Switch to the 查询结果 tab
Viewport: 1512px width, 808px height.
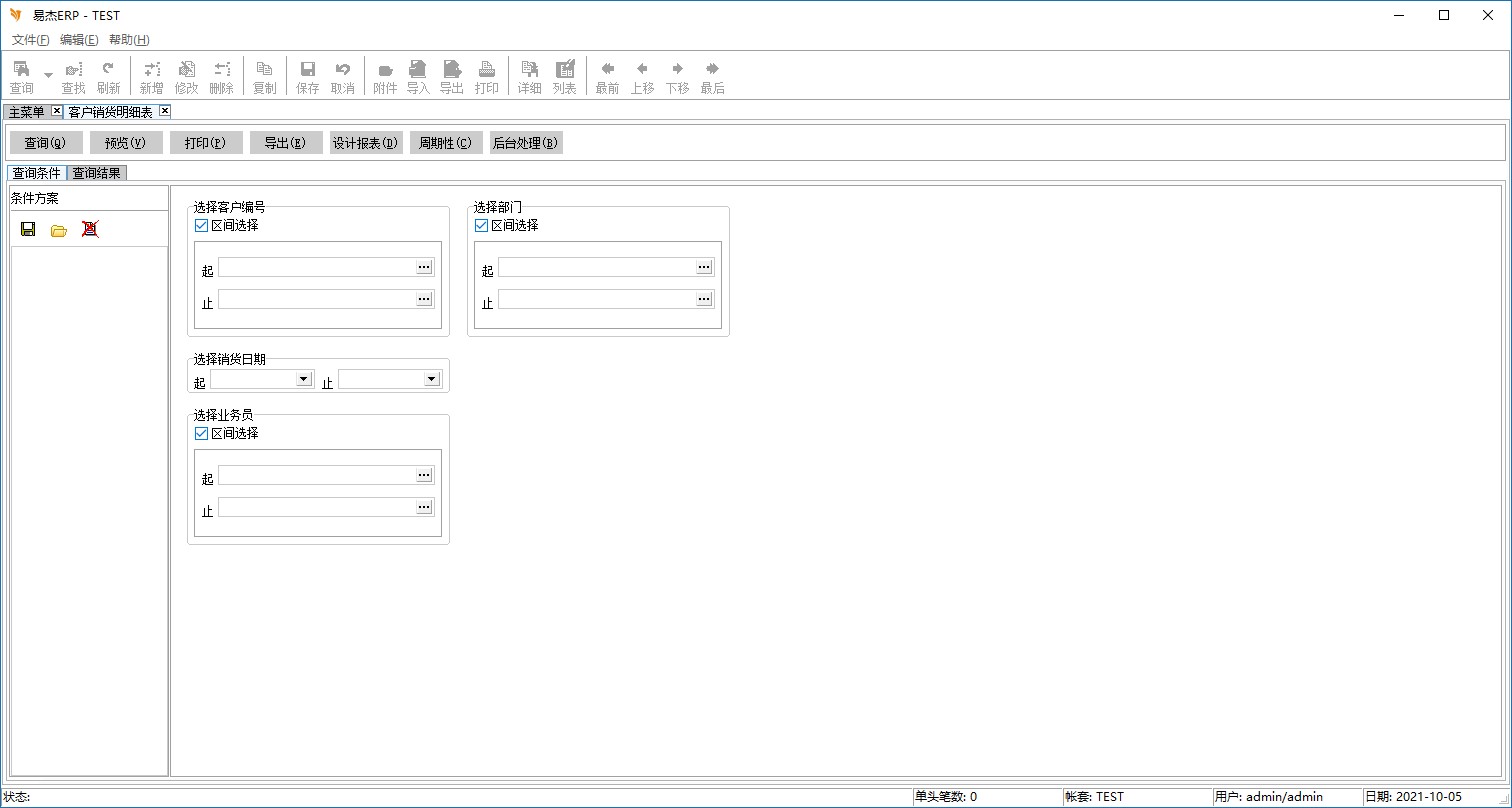96,173
